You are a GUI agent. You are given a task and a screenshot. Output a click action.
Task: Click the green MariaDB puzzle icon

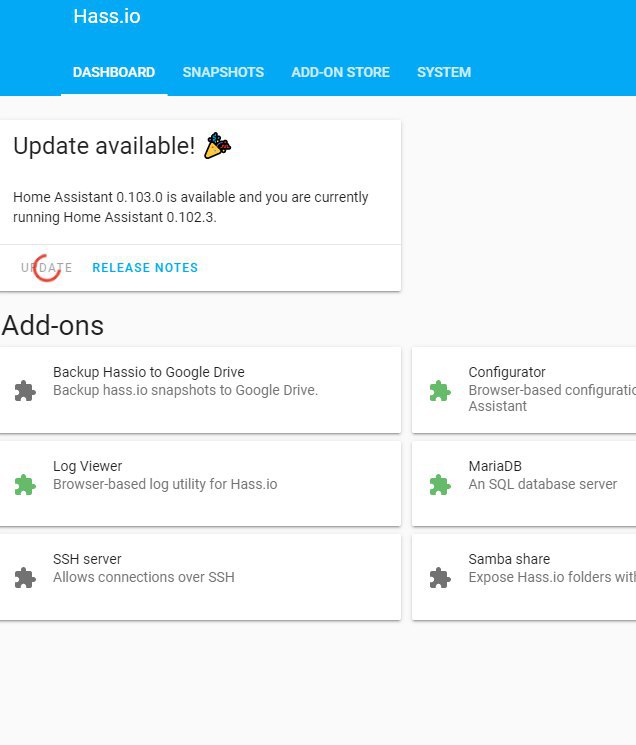440,485
